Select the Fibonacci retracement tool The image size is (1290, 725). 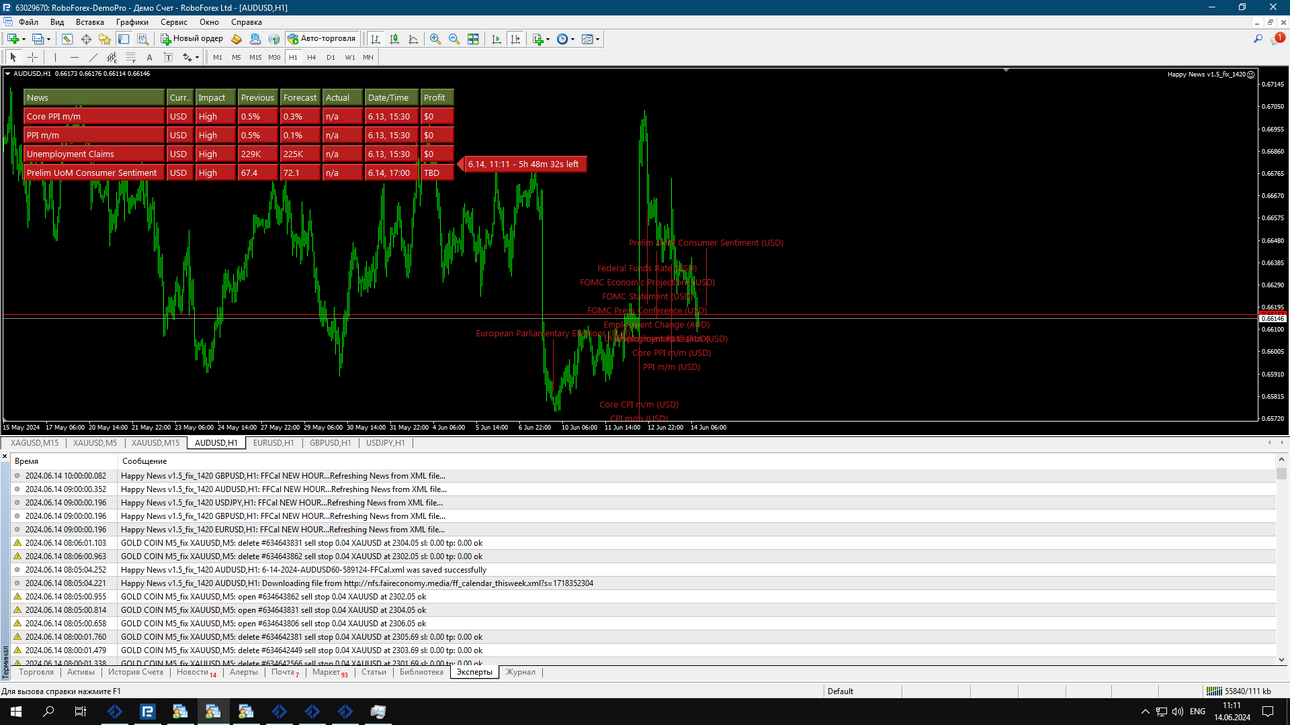(131, 57)
